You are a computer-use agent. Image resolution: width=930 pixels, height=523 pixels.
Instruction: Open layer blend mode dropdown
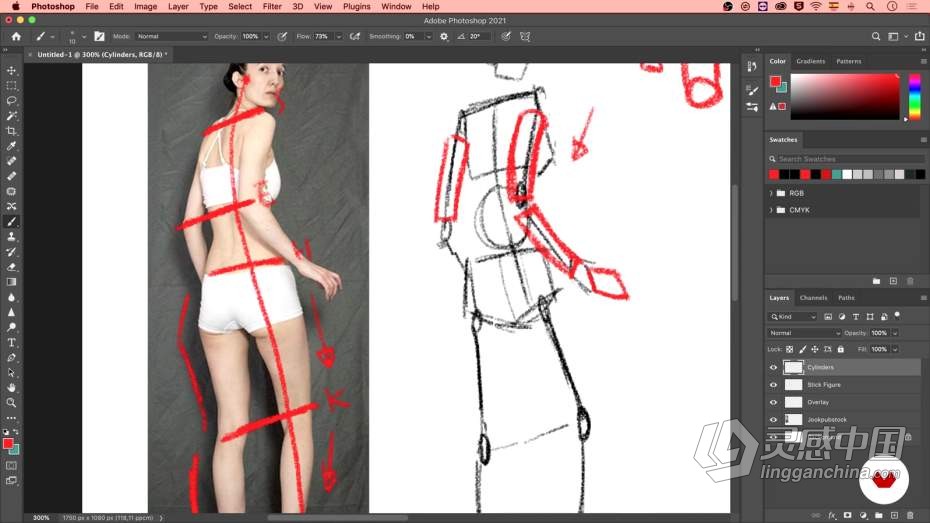[x=804, y=333]
